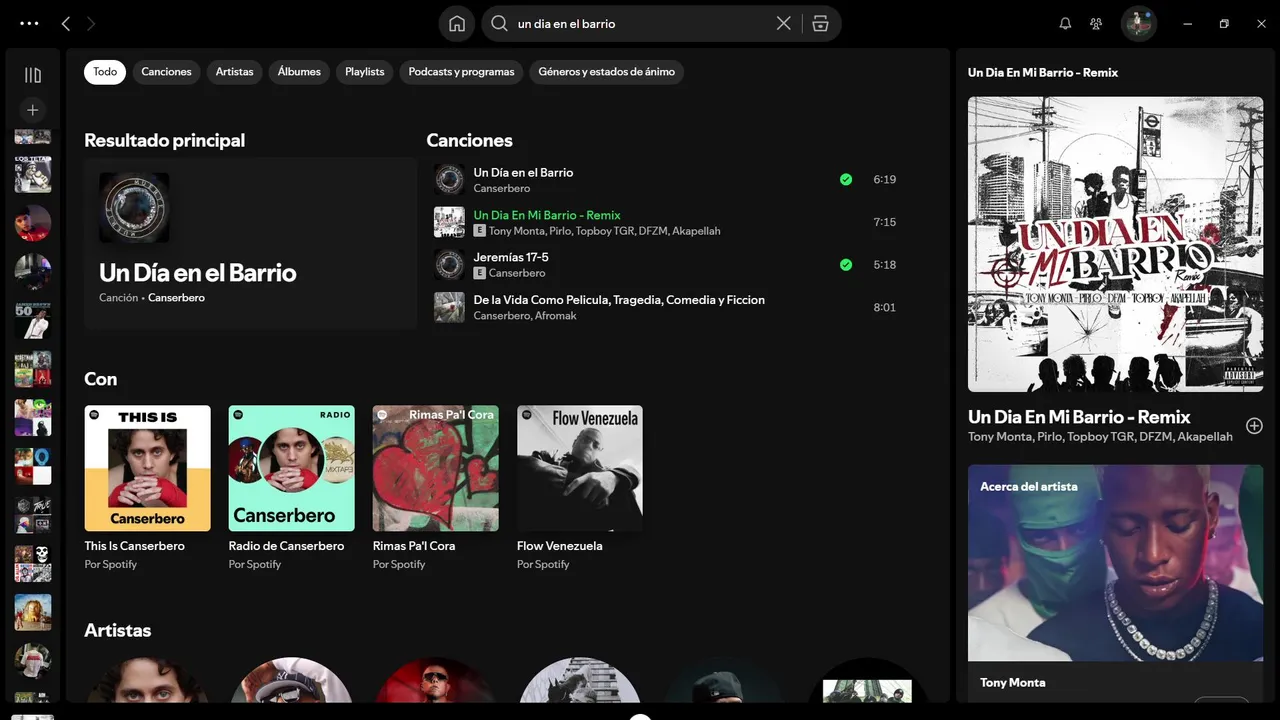
Task: Open Canserbero link in main result card
Action: pyautogui.click(x=176, y=298)
